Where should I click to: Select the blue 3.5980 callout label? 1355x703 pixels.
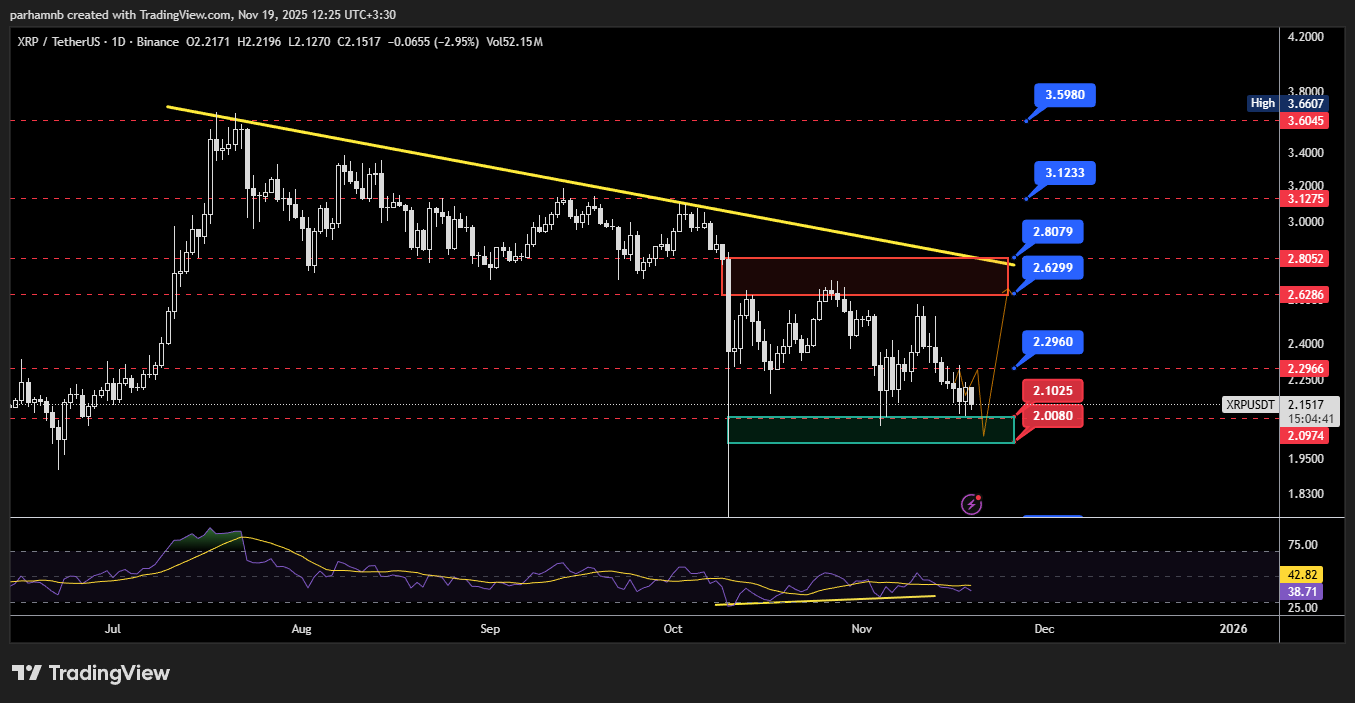coord(1065,96)
